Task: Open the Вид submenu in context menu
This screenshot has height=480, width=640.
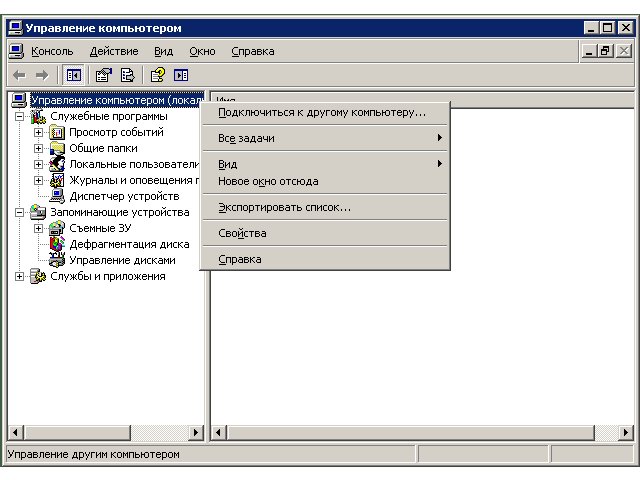Action: tap(325, 164)
